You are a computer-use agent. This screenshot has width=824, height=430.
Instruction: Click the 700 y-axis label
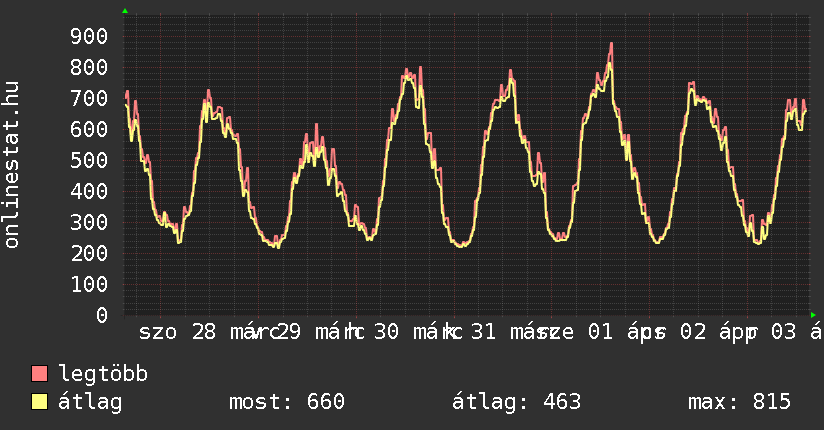point(89,99)
